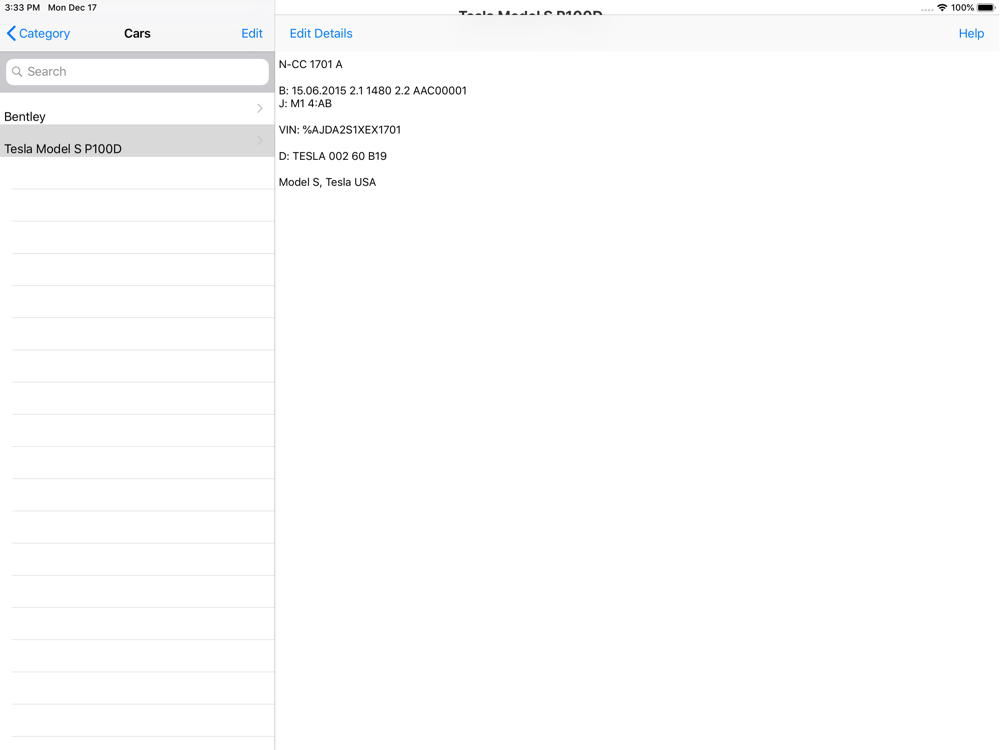Click the Mon Dec 17 date

point(72,8)
